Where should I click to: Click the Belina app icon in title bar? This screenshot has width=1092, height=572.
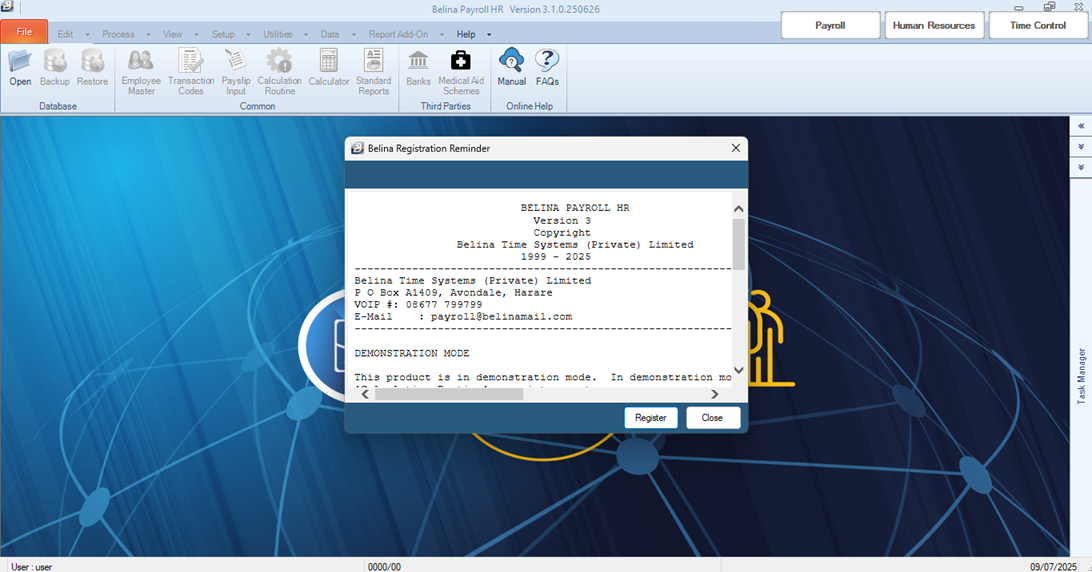[x=7, y=7]
